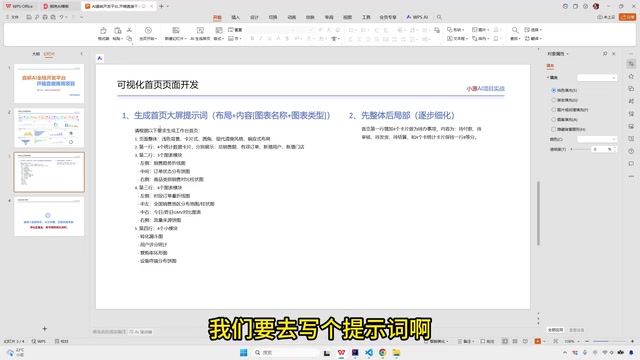Open the Shapes dropdown in the ribbon
Viewport: 640px width, 360px height.
pos(456,30)
